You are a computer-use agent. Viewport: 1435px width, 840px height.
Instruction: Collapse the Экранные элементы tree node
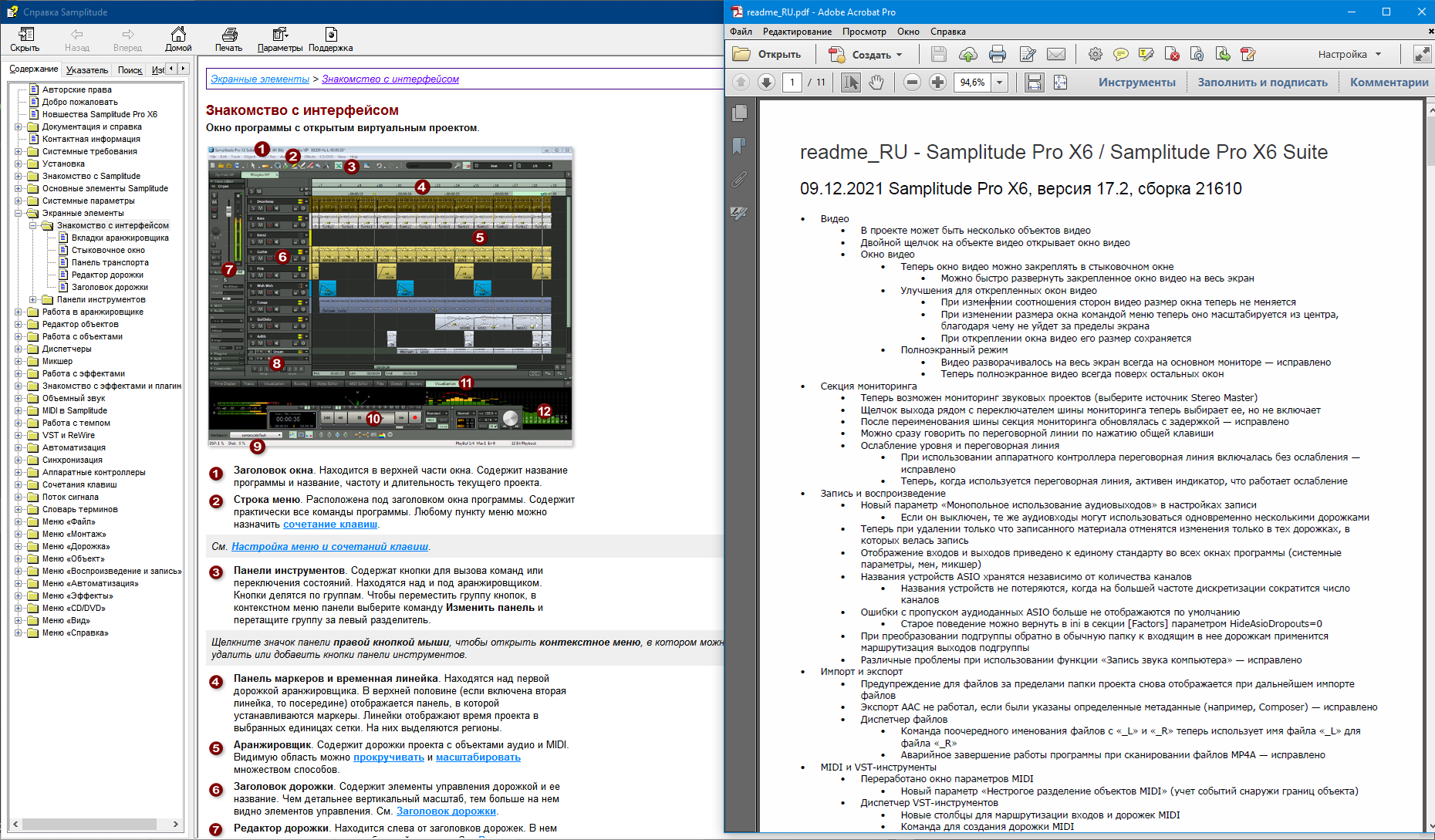[18, 213]
